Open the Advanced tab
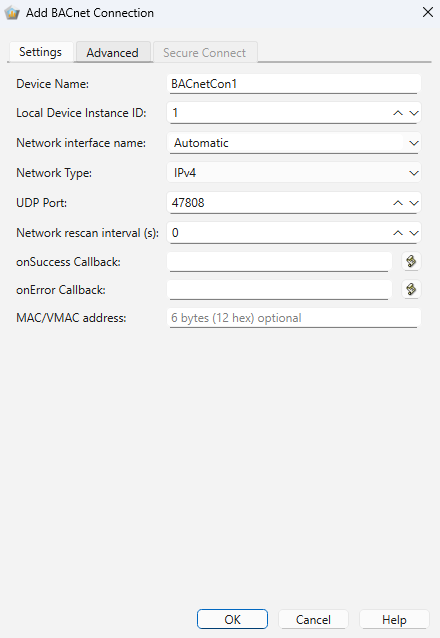The height and width of the screenshot is (638, 440). tap(113, 52)
